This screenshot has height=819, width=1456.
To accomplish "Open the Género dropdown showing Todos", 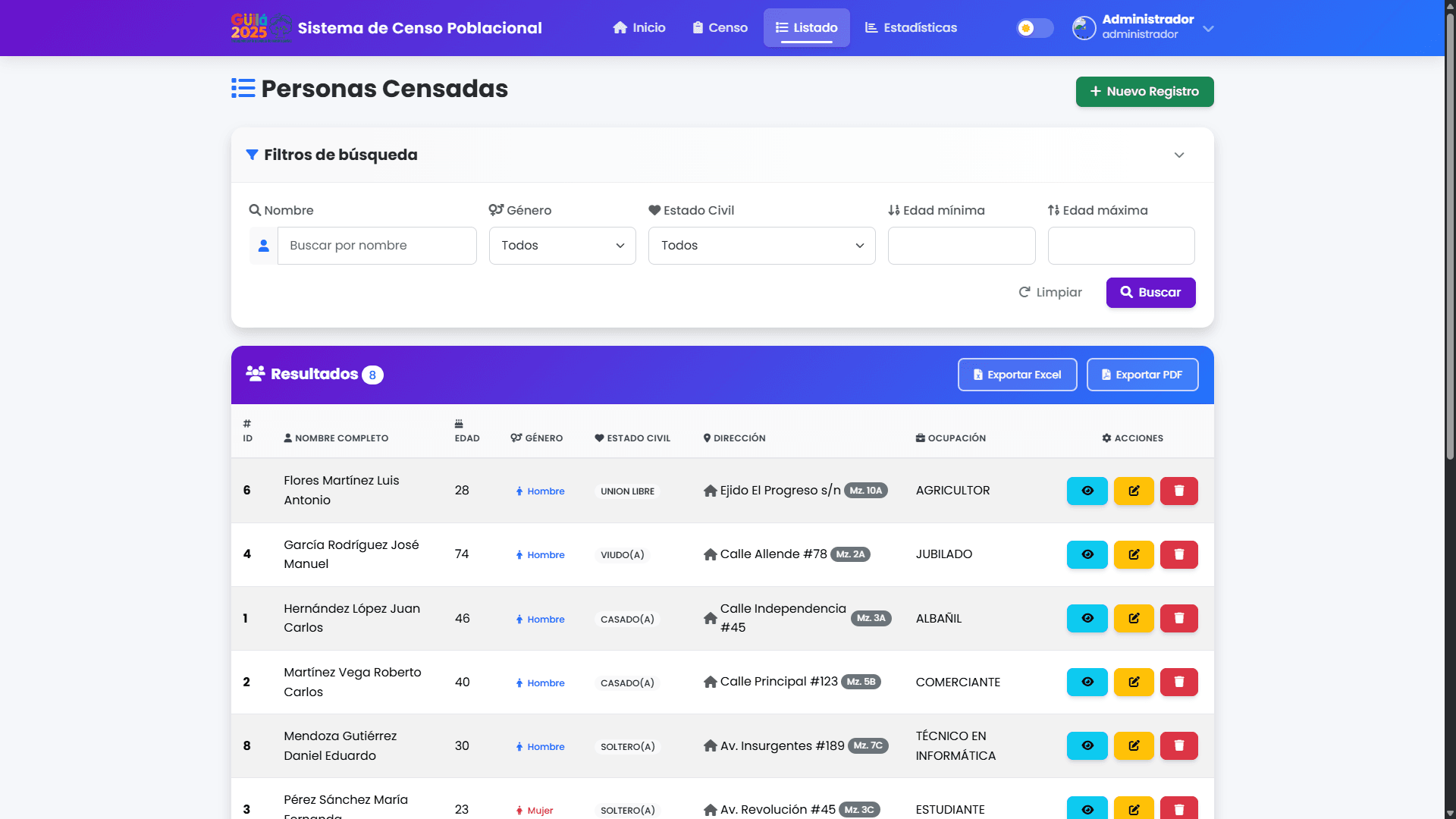I will tap(561, 245).
